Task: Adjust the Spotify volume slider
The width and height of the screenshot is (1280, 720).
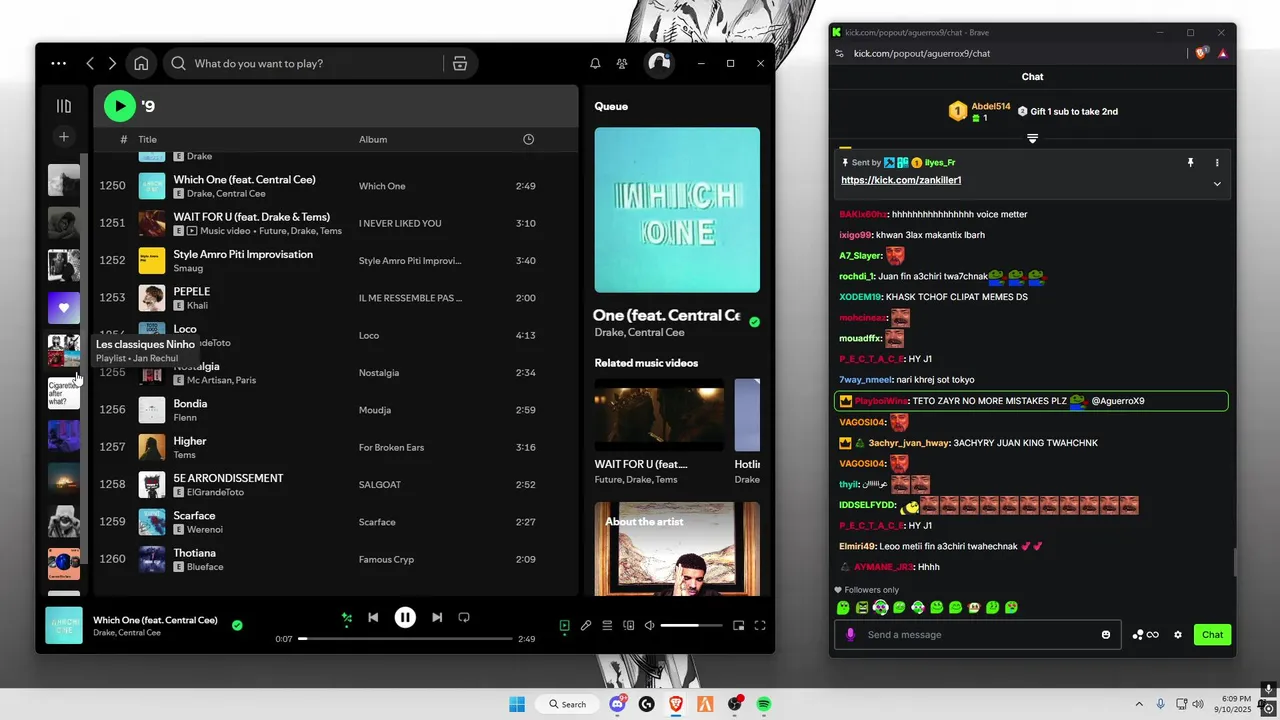Action: [691, 626]
